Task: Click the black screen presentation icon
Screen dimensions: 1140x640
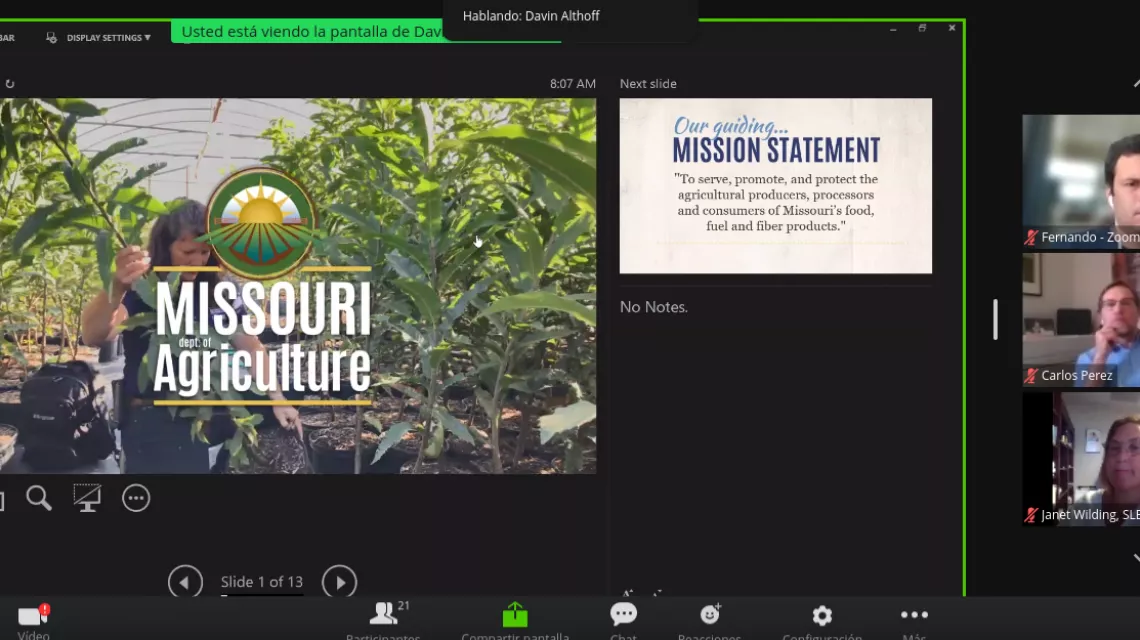Action: click(x=87, y=497)
